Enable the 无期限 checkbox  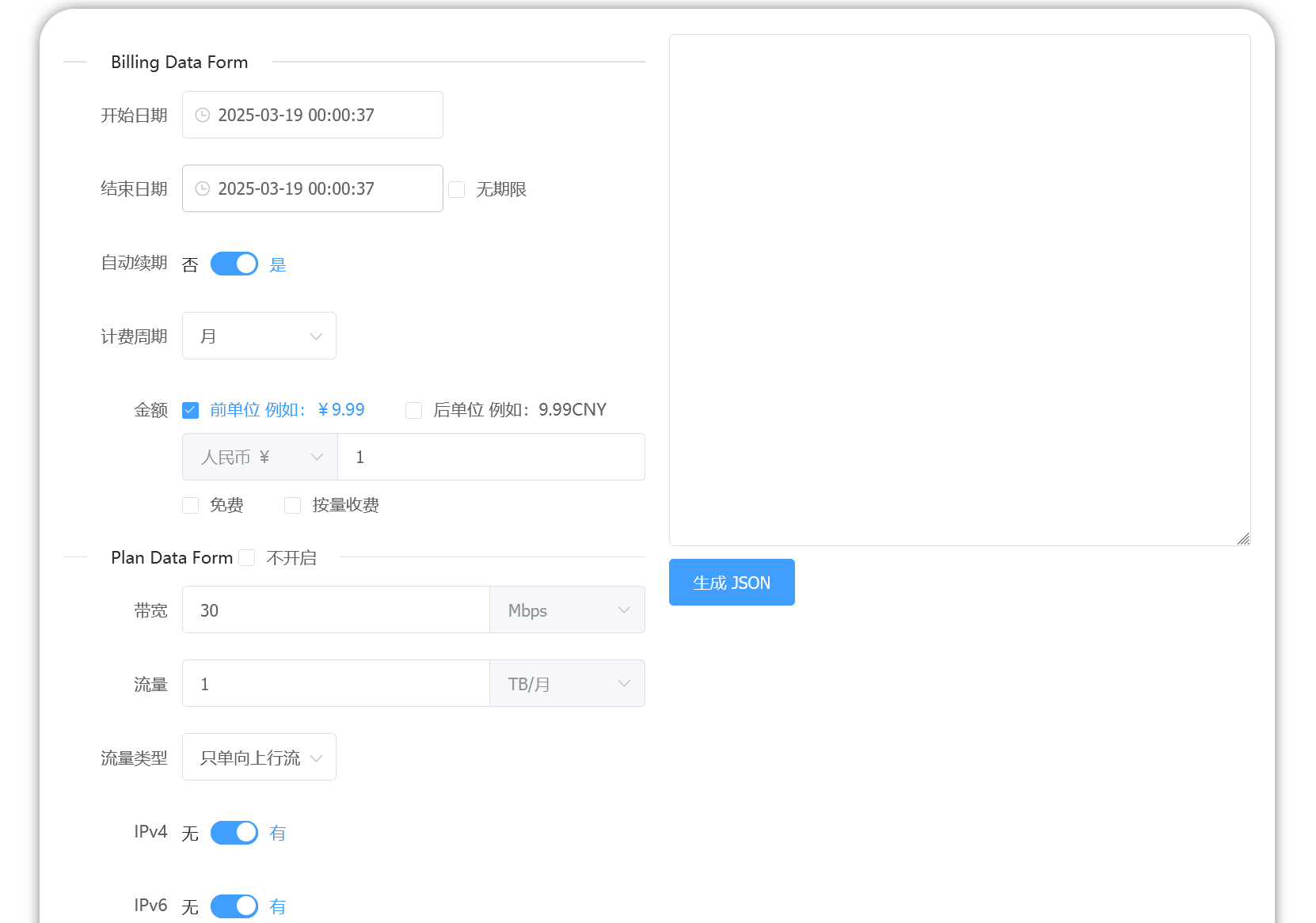[457, 189]
